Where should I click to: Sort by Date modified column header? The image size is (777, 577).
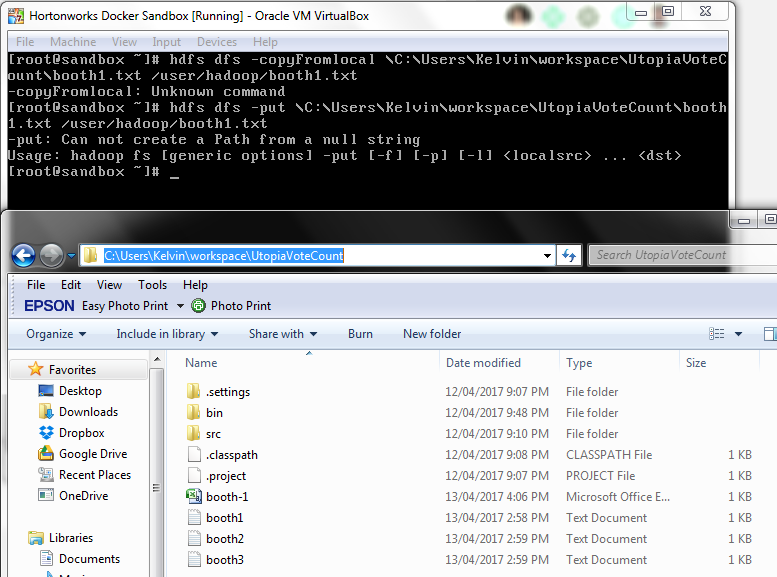coord(483,363)
